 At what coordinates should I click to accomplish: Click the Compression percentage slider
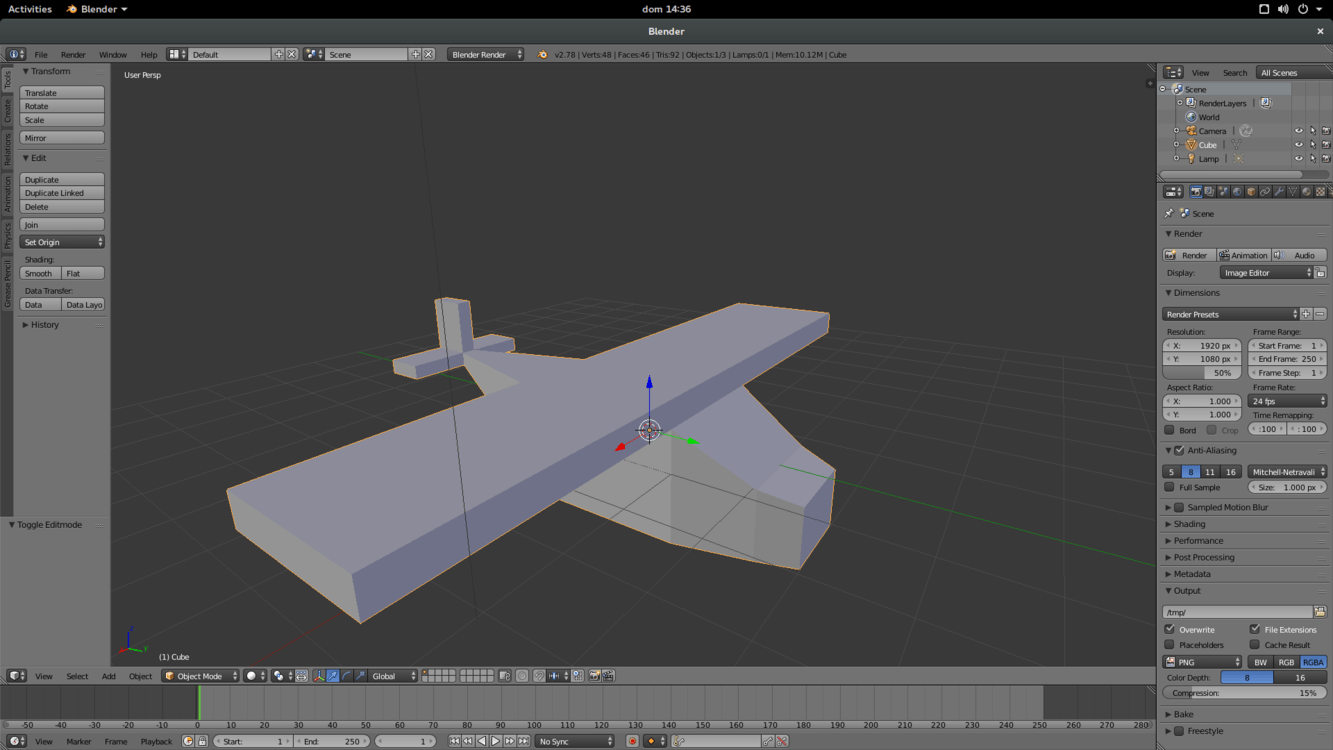[1244, 693]
